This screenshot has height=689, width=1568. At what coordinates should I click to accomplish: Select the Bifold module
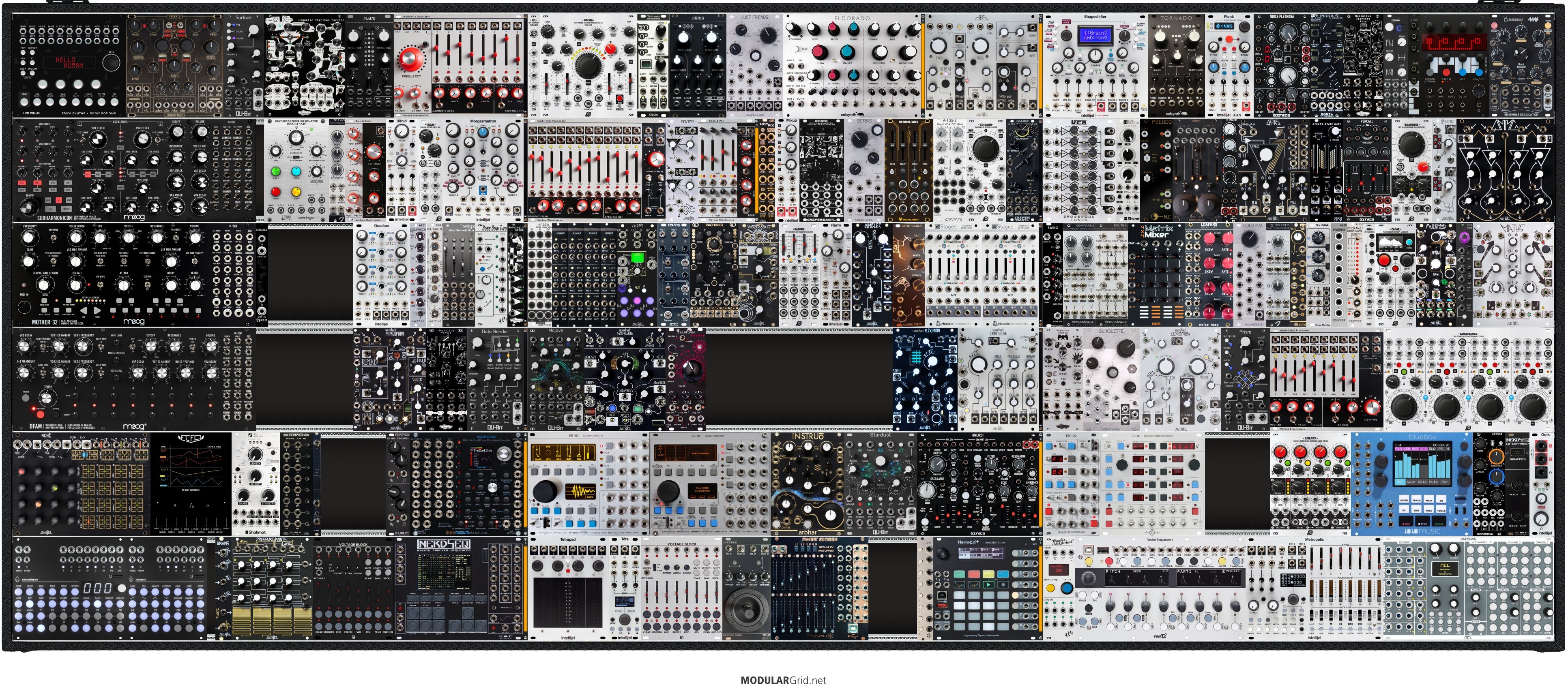point(402,170)
